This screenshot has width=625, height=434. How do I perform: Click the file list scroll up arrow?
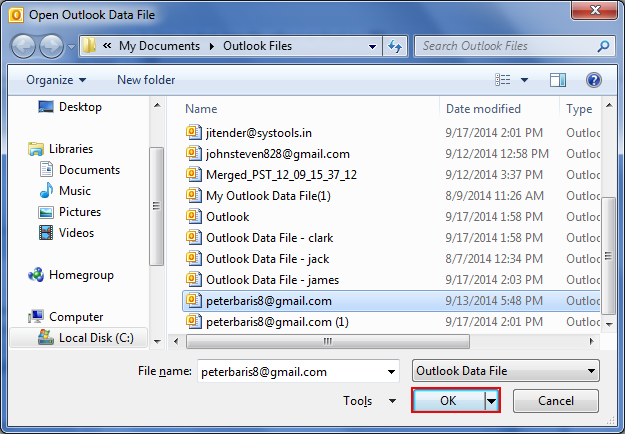tap(609, 105)
